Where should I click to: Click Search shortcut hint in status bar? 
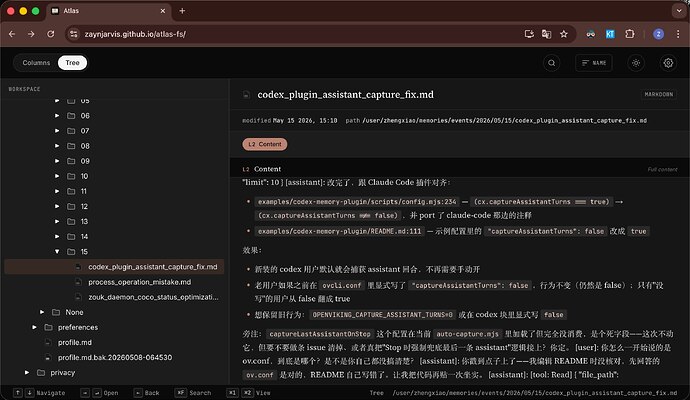[193, 393]
